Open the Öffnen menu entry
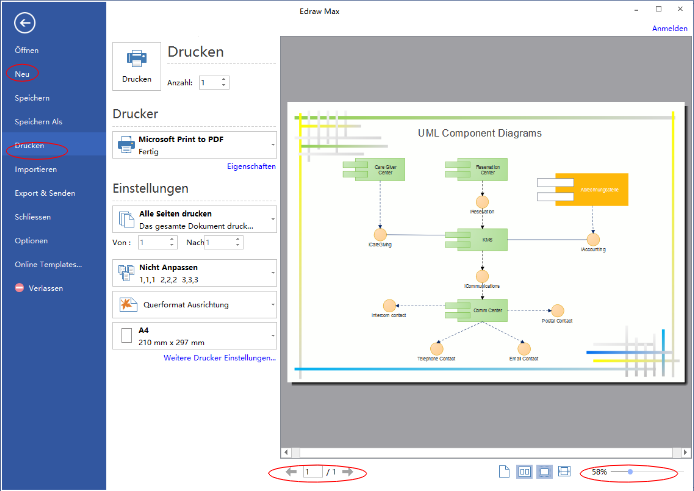 [27, 50]
